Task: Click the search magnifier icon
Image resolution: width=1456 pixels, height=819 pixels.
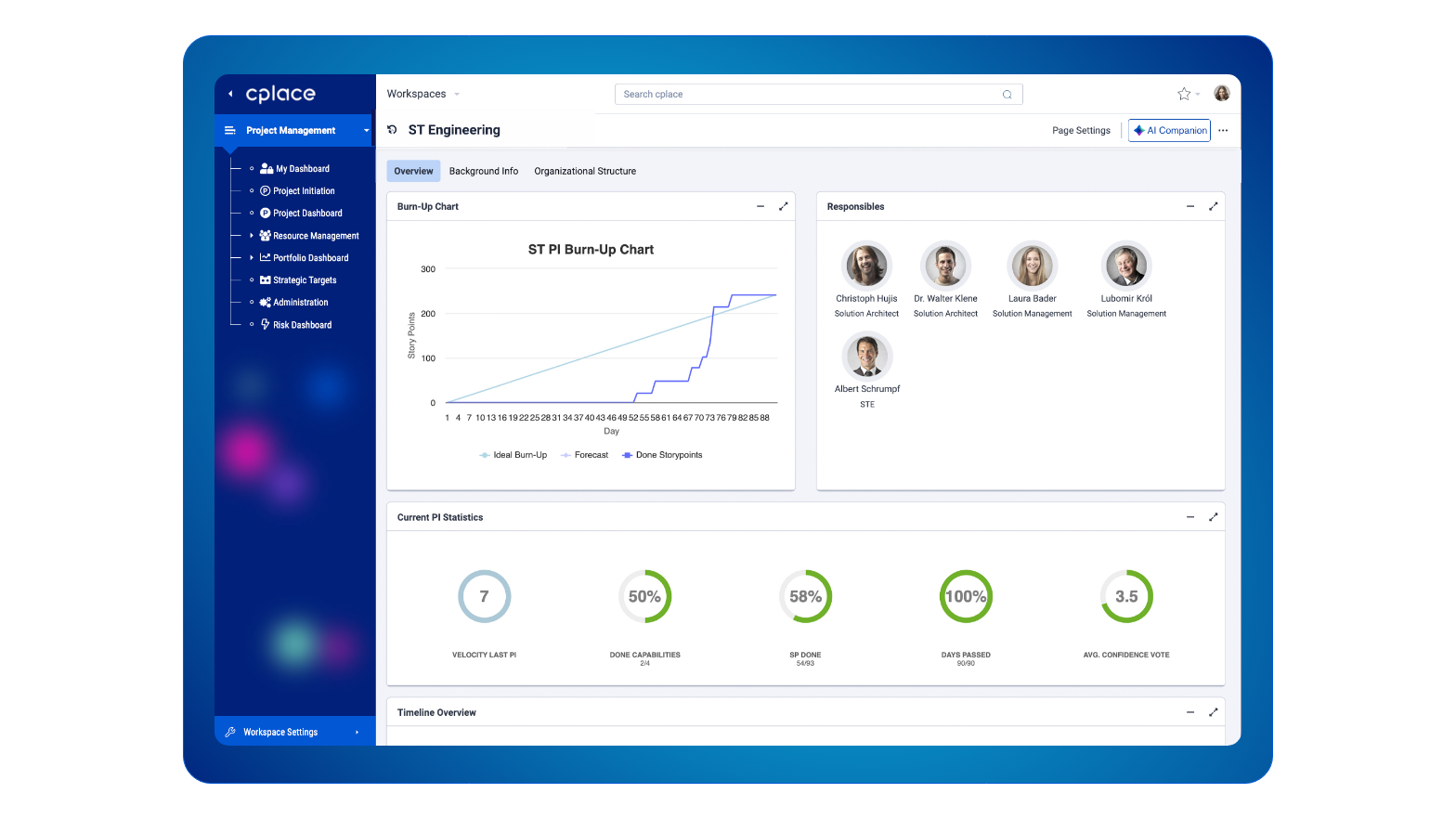Action: point(1007,95)
